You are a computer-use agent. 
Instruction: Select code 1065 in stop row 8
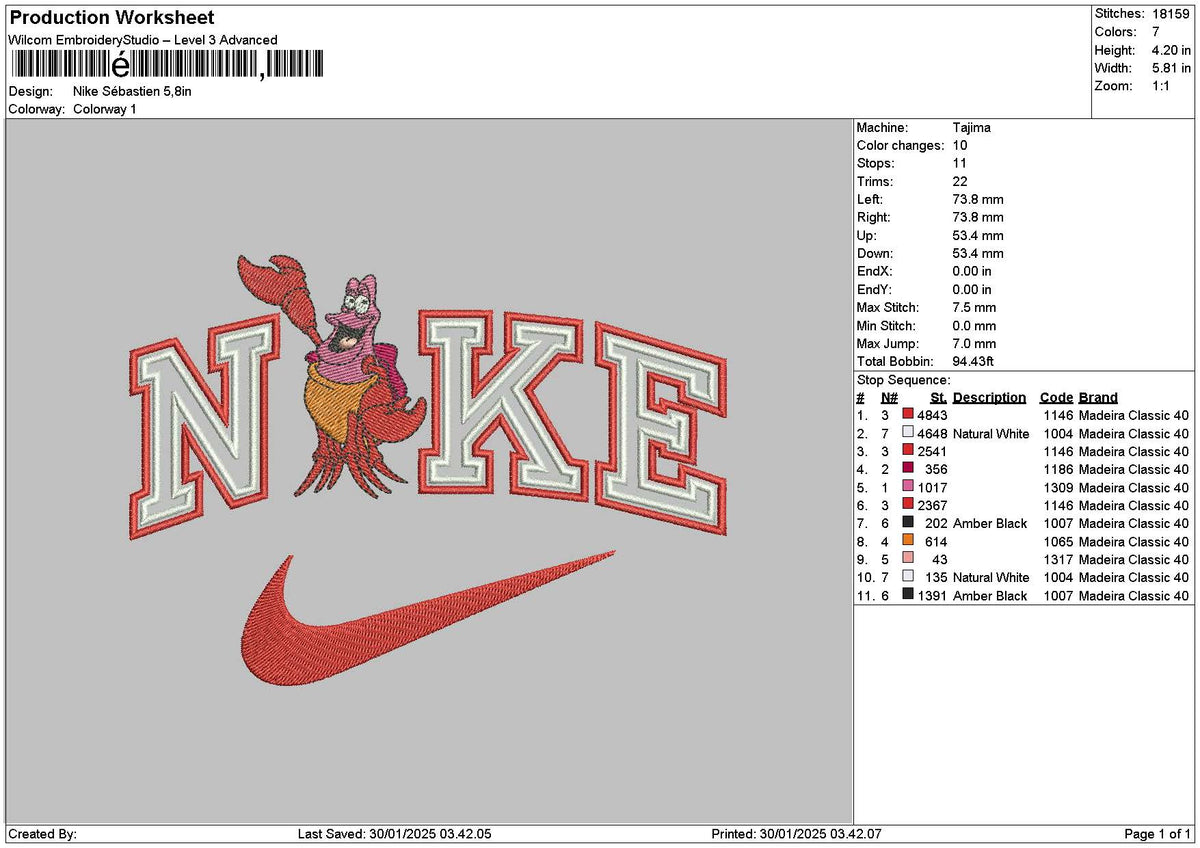tap(1058, 542)
